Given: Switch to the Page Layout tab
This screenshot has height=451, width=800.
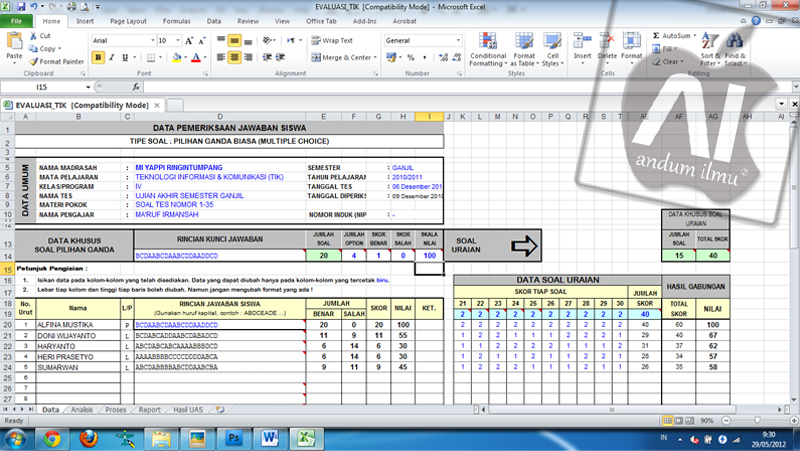Looking at the screenshot, I should [128, 21].
